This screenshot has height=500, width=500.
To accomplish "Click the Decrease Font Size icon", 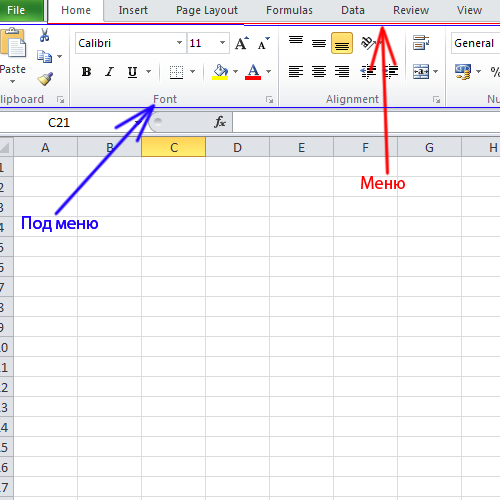I will [264, 43].
